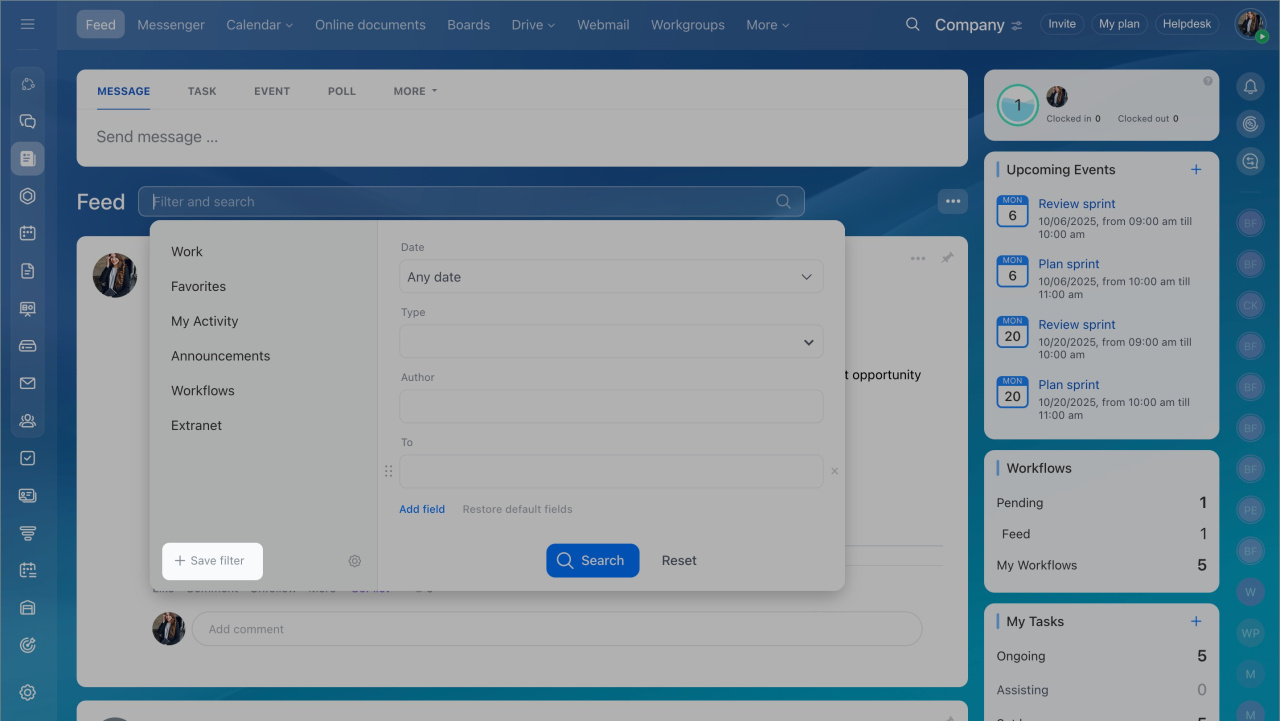Screen dimensions: 1280x721
Task: Select the Favorites filter preset
Action: click(198, 286)
